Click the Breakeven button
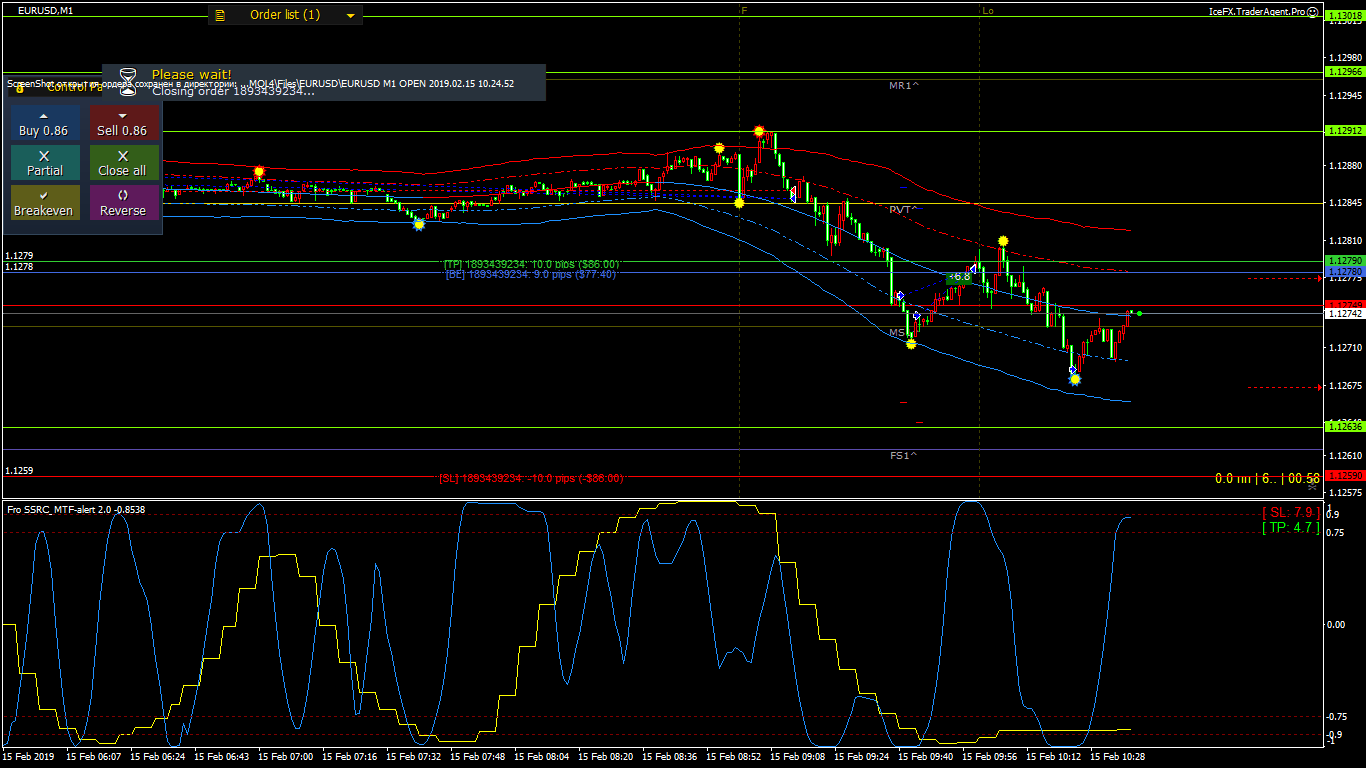1366x768 pixels. click(44, 203)
